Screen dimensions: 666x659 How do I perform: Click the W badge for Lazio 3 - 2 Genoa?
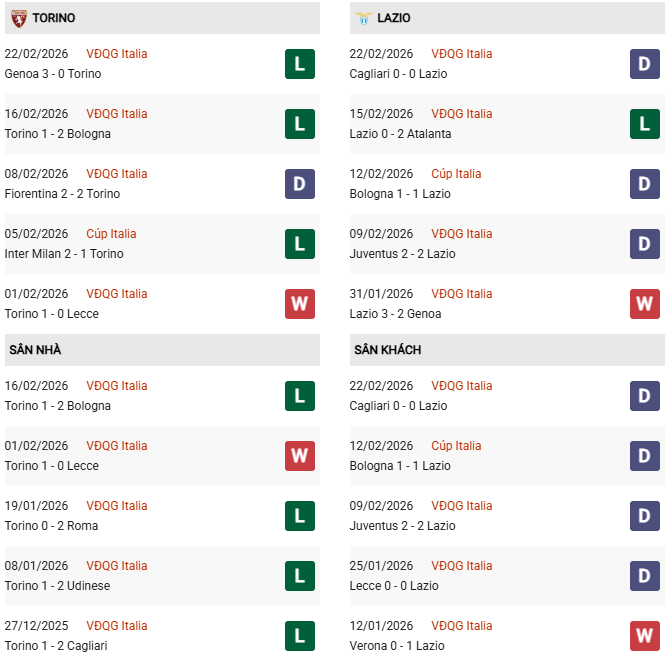pyautogui.click(x=645, y=304)
